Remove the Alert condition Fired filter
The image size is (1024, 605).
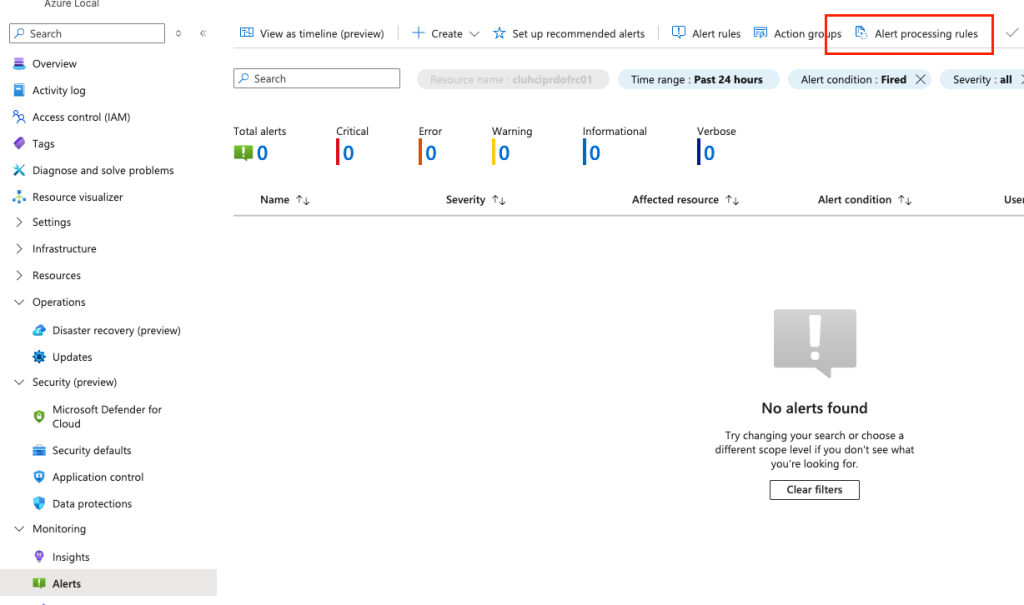tap(920, 79)
